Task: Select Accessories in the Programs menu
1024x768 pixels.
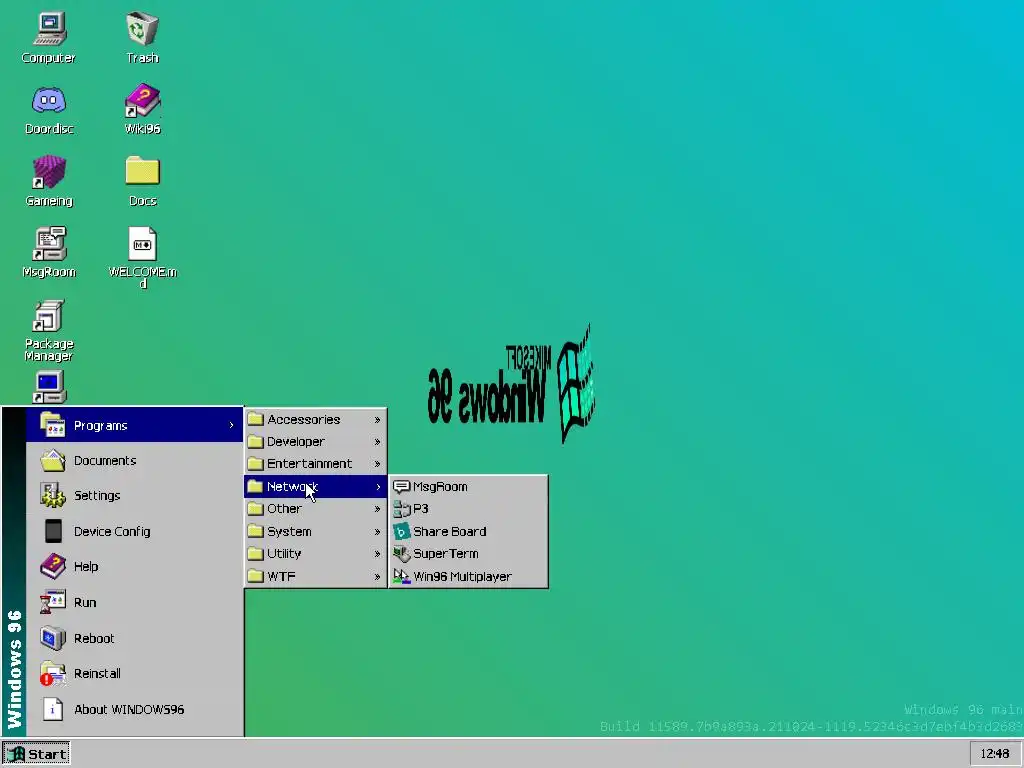Action: pos(315,420)
